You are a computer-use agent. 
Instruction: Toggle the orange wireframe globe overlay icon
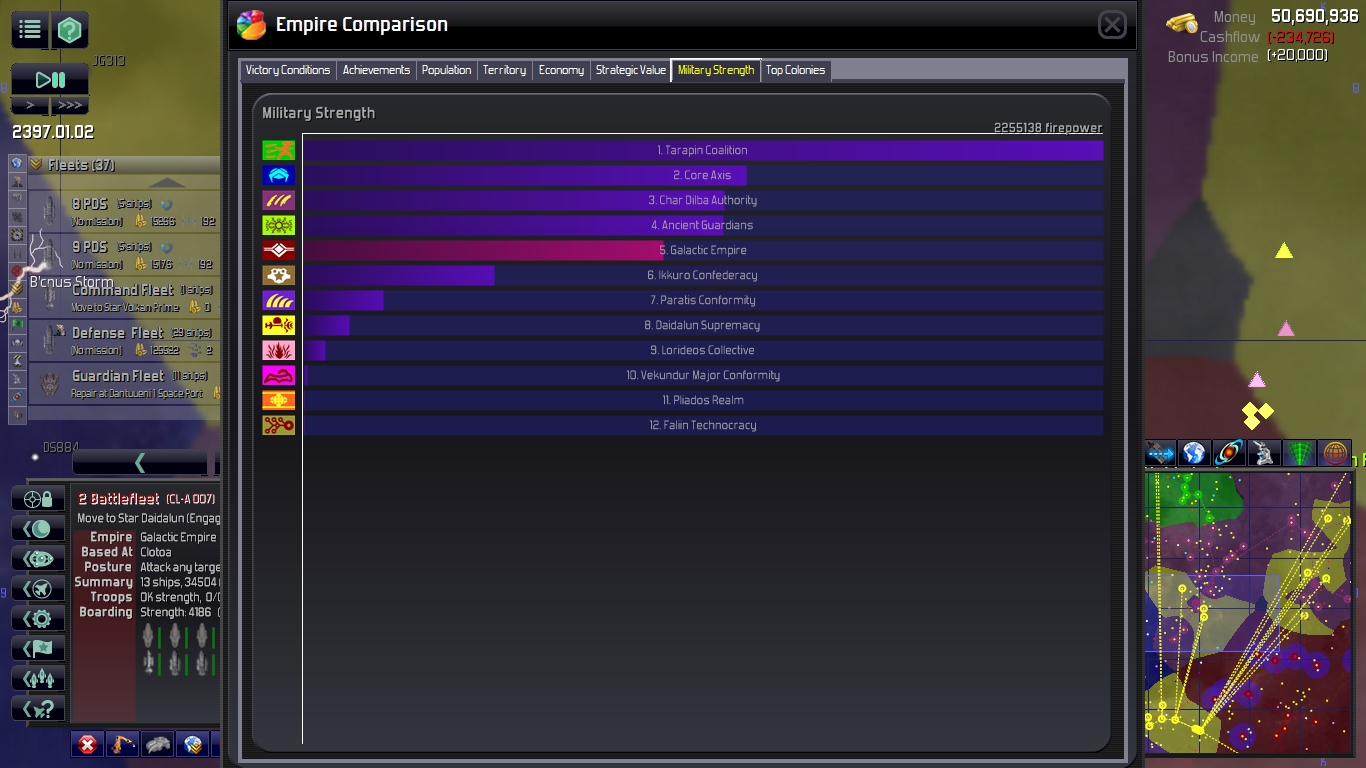pos(1335,453)
